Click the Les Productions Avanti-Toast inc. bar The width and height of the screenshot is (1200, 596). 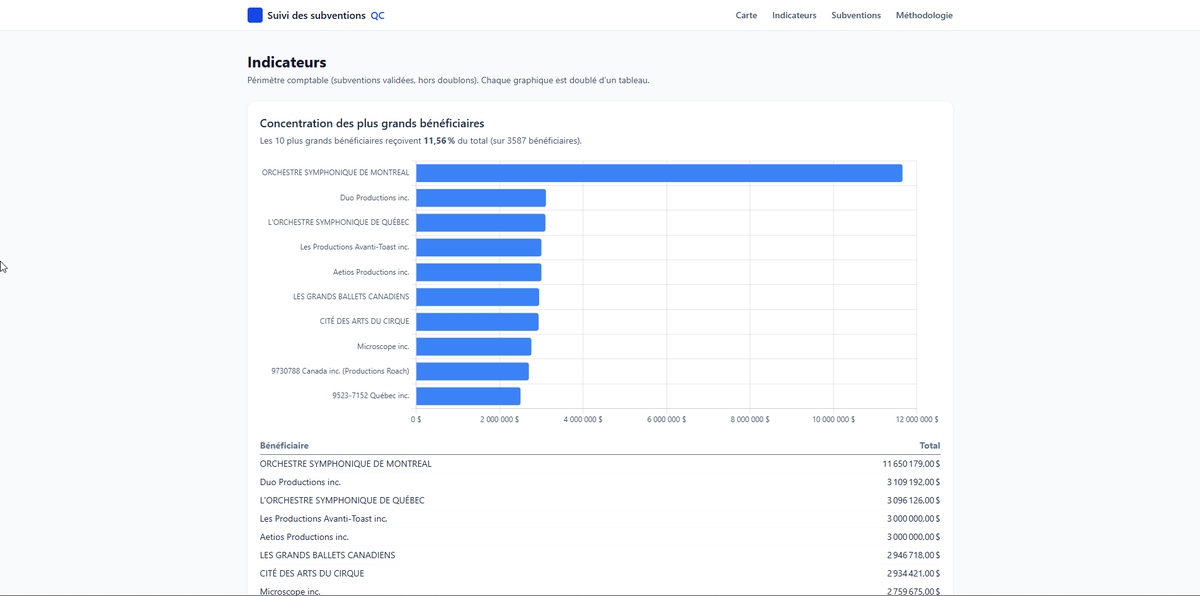pyautogui.click(x=479, y=247)
